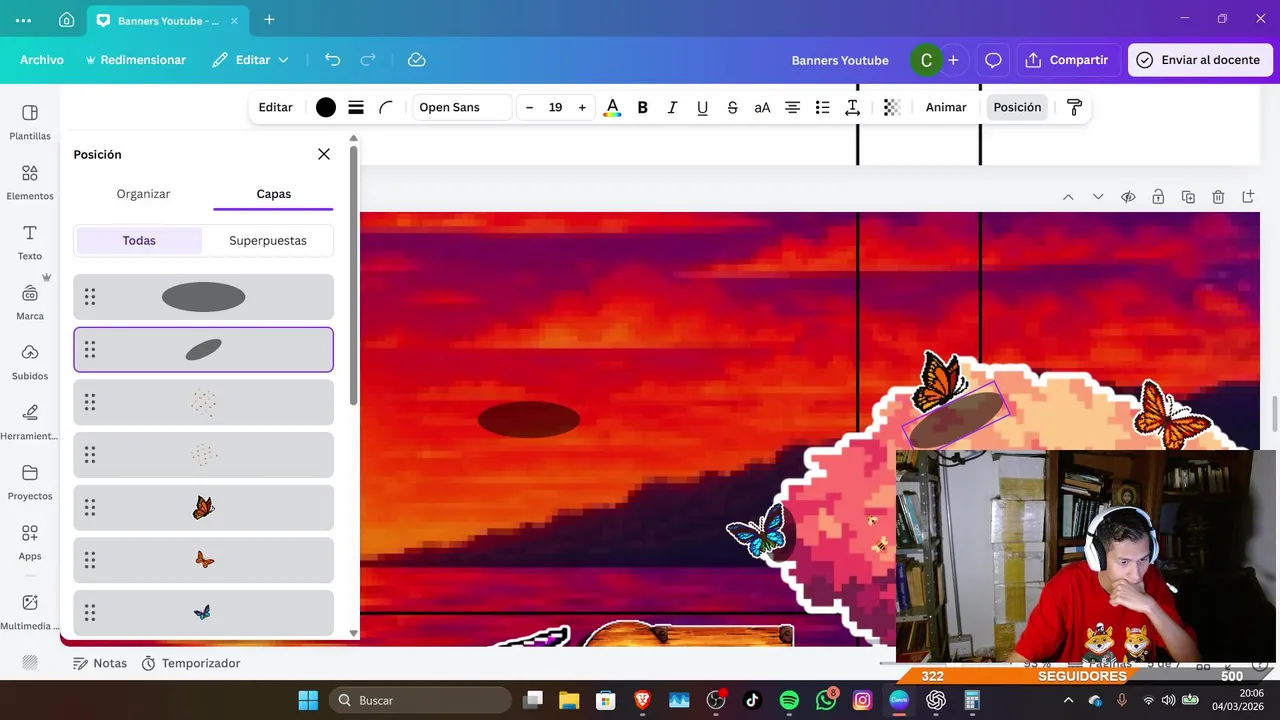Screen dimensions: 1280x720
Task: Select the tilted gray ellipse layer
Action: coord(203,350)
